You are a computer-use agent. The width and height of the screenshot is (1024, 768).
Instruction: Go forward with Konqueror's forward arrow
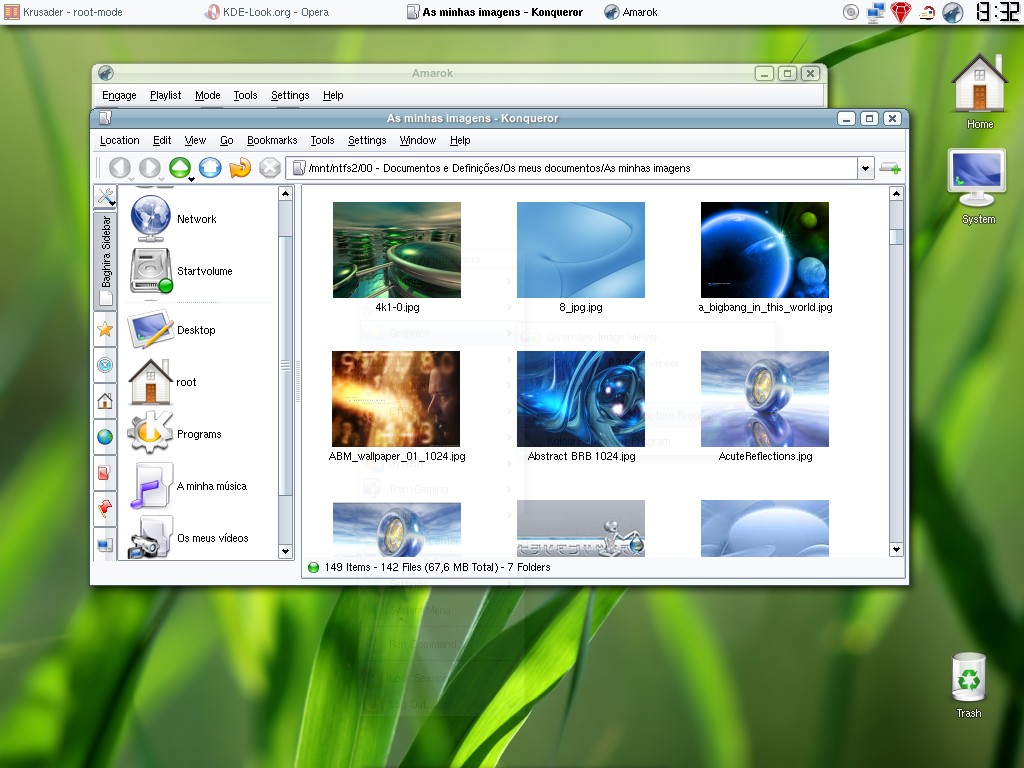pyautogui.click(x=150, y=168)
